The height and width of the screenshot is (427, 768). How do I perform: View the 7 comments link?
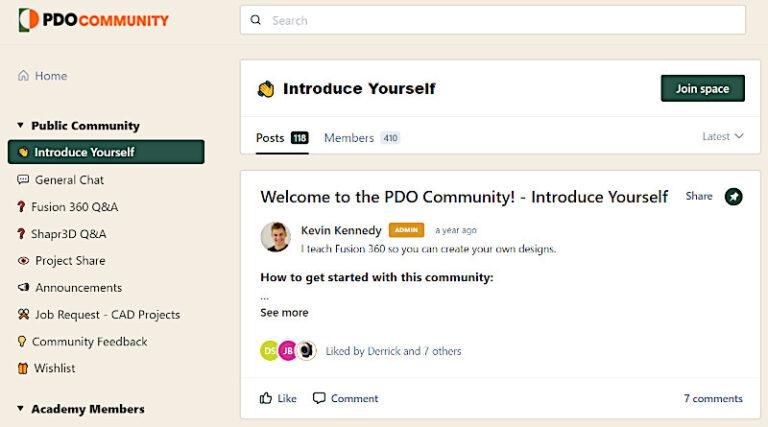point(713,399)
